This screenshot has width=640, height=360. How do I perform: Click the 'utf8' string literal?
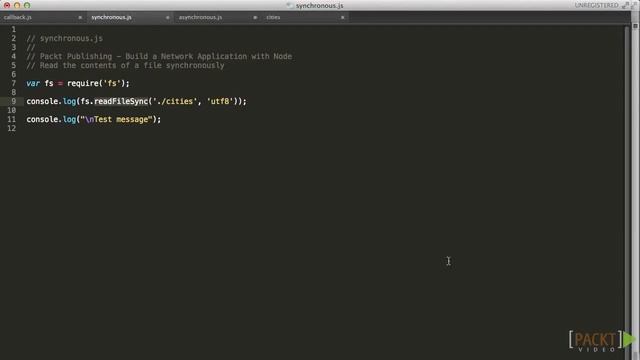click(x=220, y=101)
